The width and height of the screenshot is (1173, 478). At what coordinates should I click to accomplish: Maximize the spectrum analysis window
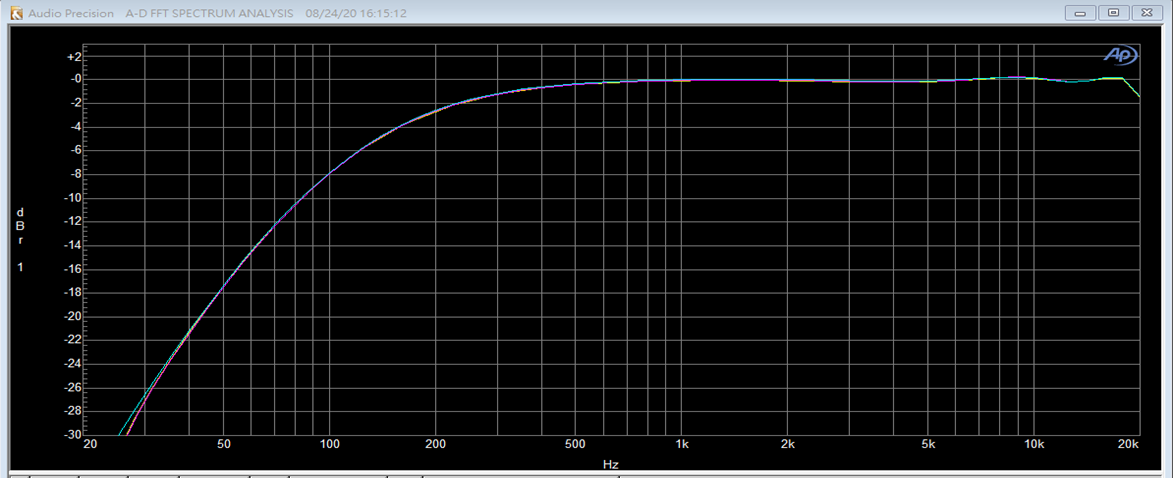1113,13
